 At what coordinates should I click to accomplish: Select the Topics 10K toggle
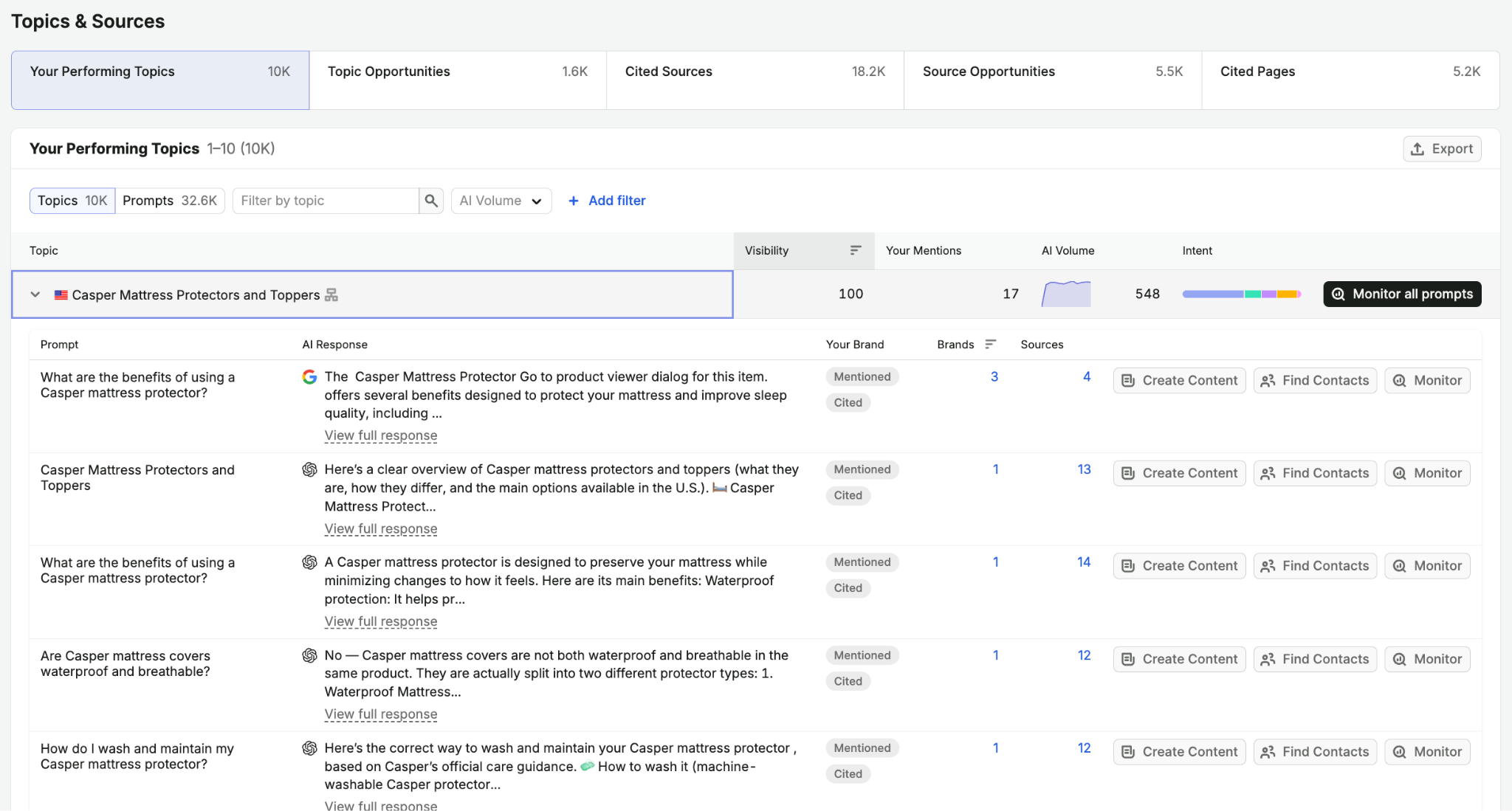point(72,201)
